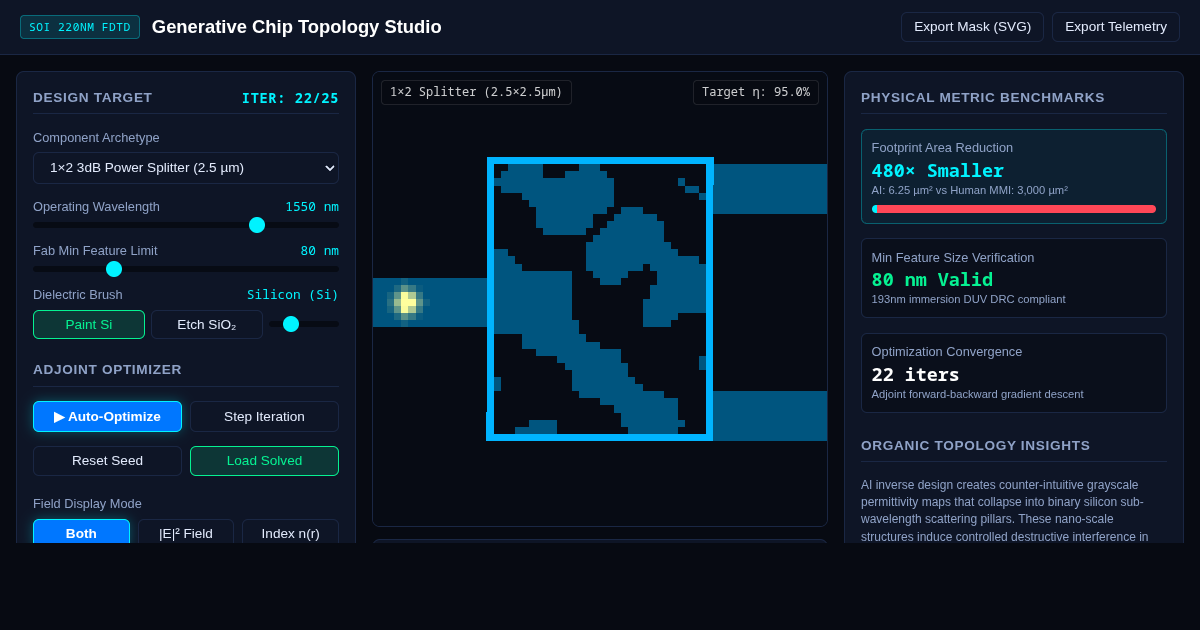Adjust the Operating Wavelength slider
The width and height of the screenshot is (1200, 630).
pyautogui.click(x=186, y=225)
